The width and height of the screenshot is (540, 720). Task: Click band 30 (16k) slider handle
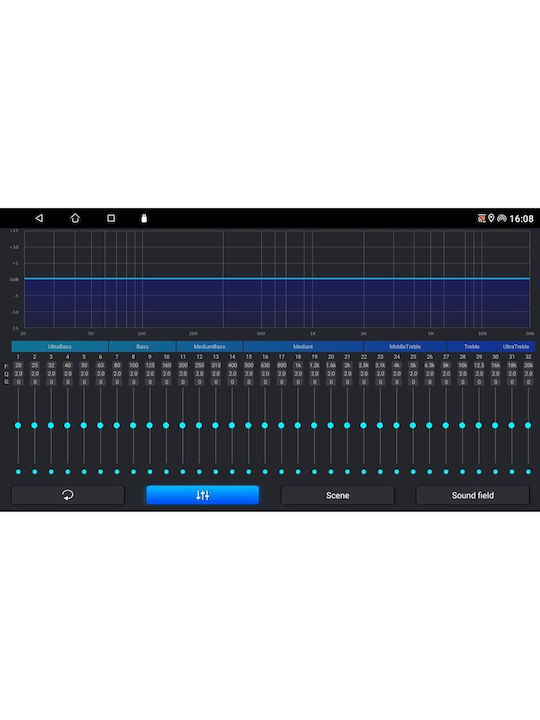pyautogui.click(x=495, y=425)
